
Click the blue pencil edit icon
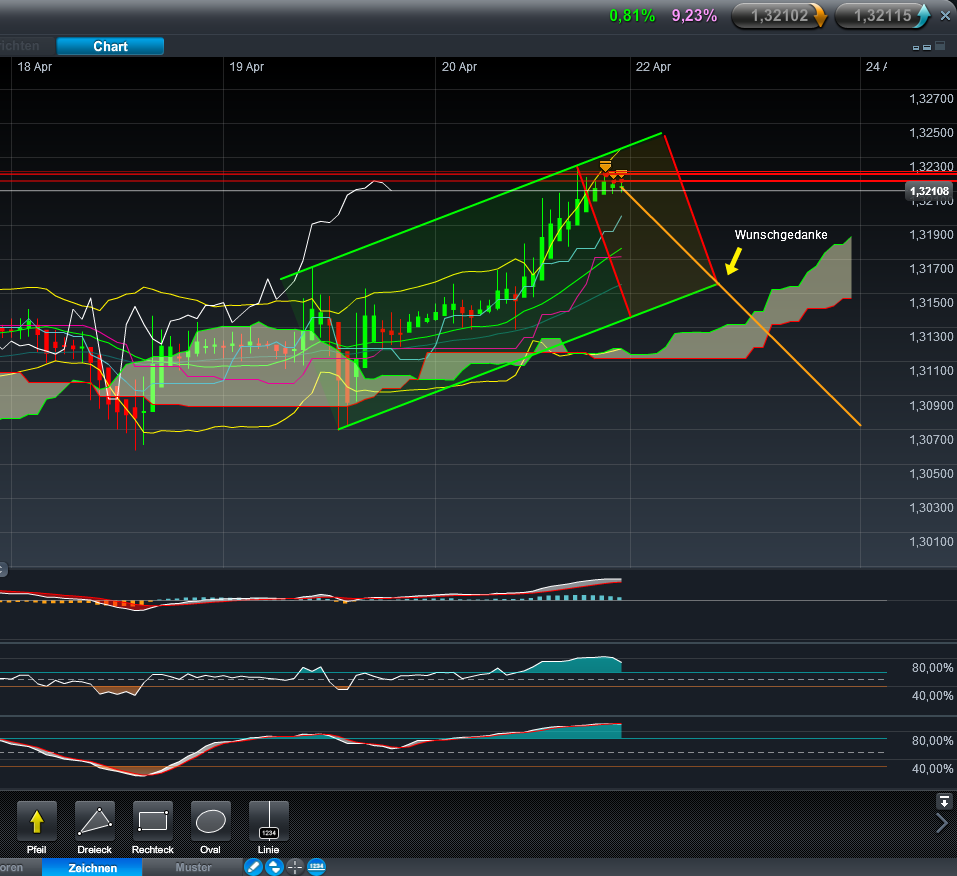pyautogui.click(x=253, y=867)
